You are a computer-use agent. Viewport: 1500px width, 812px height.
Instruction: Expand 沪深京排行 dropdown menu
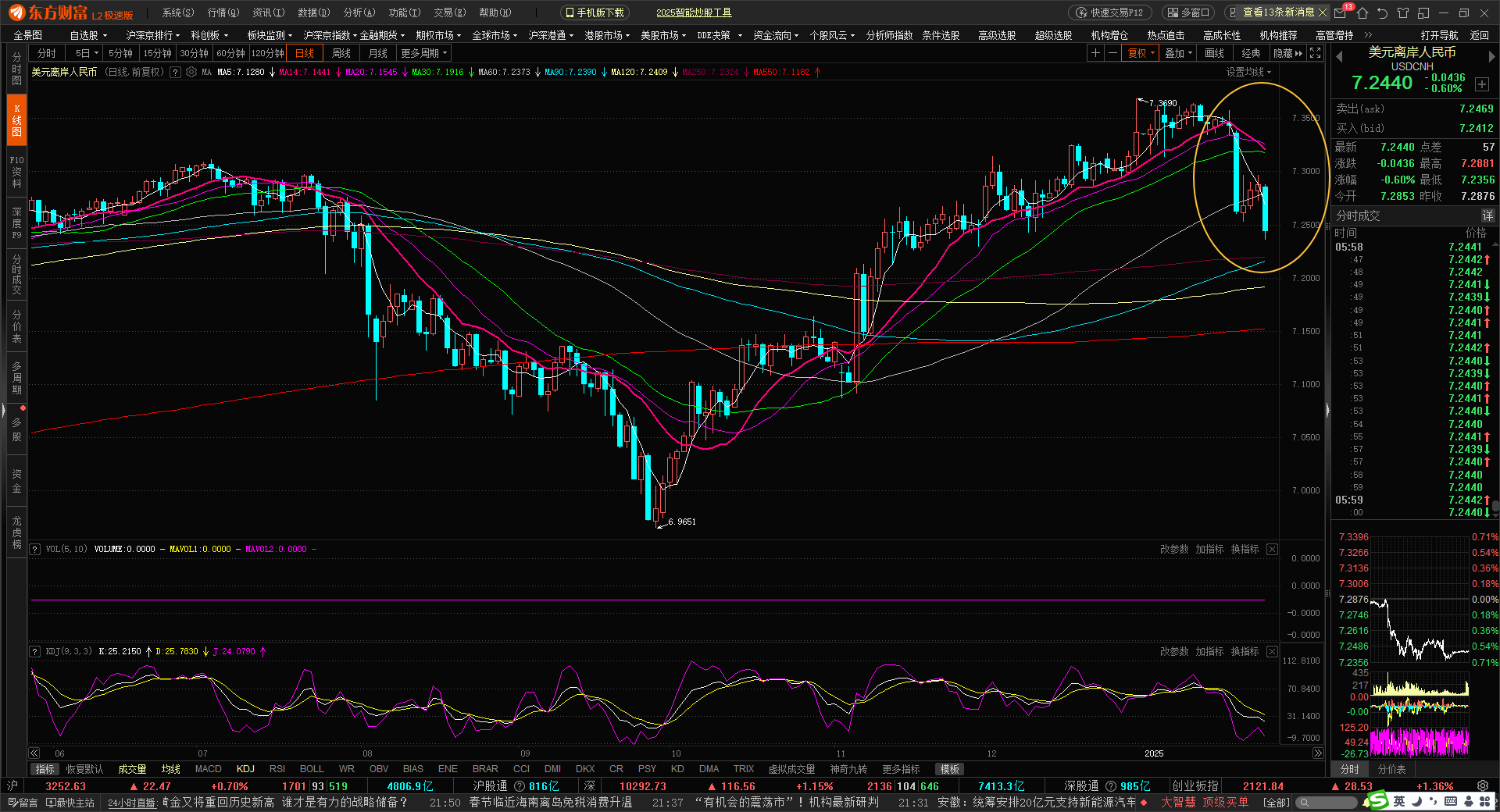coord(152,35)
